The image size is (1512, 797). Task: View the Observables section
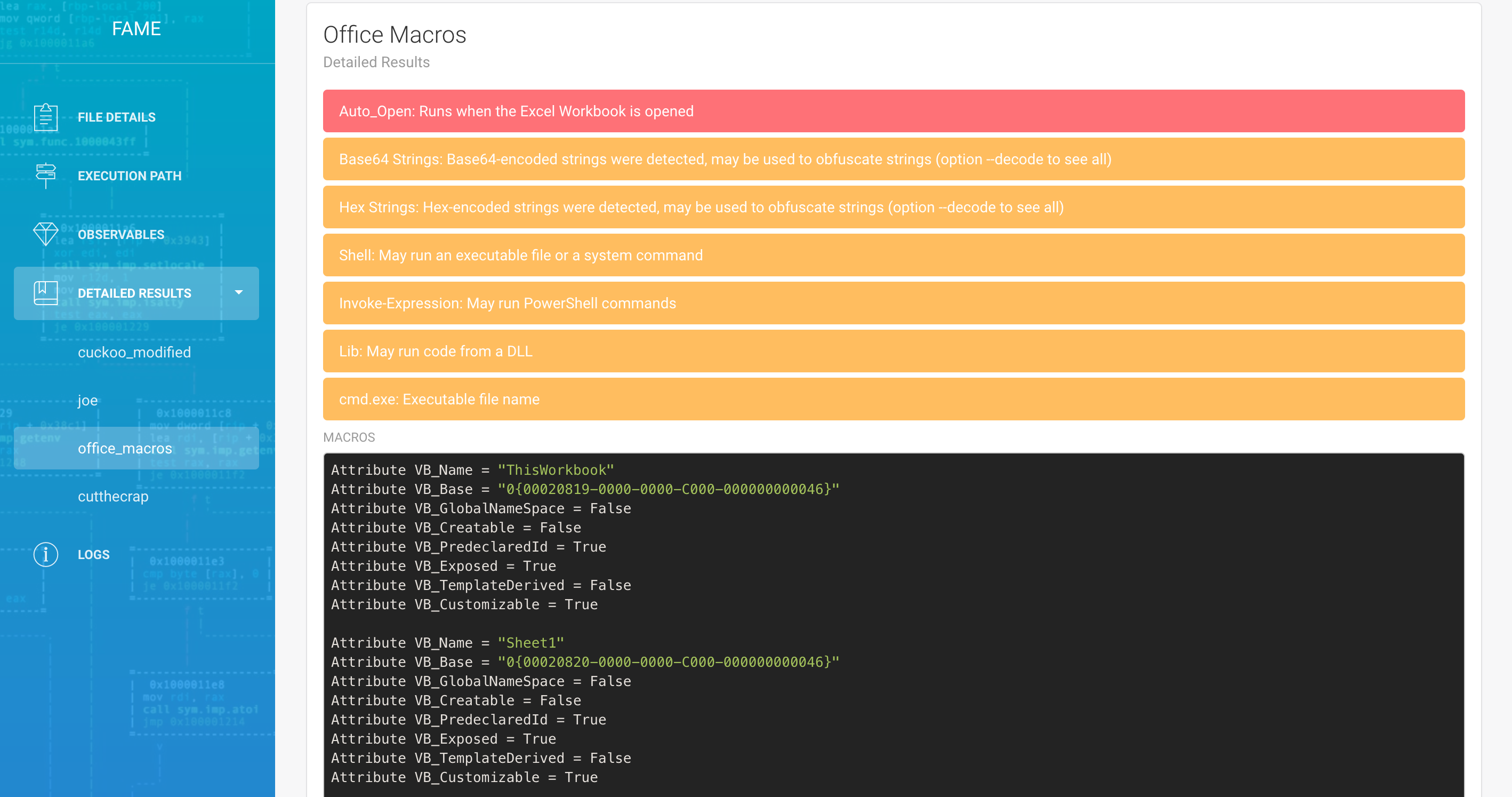coord(121,234)
